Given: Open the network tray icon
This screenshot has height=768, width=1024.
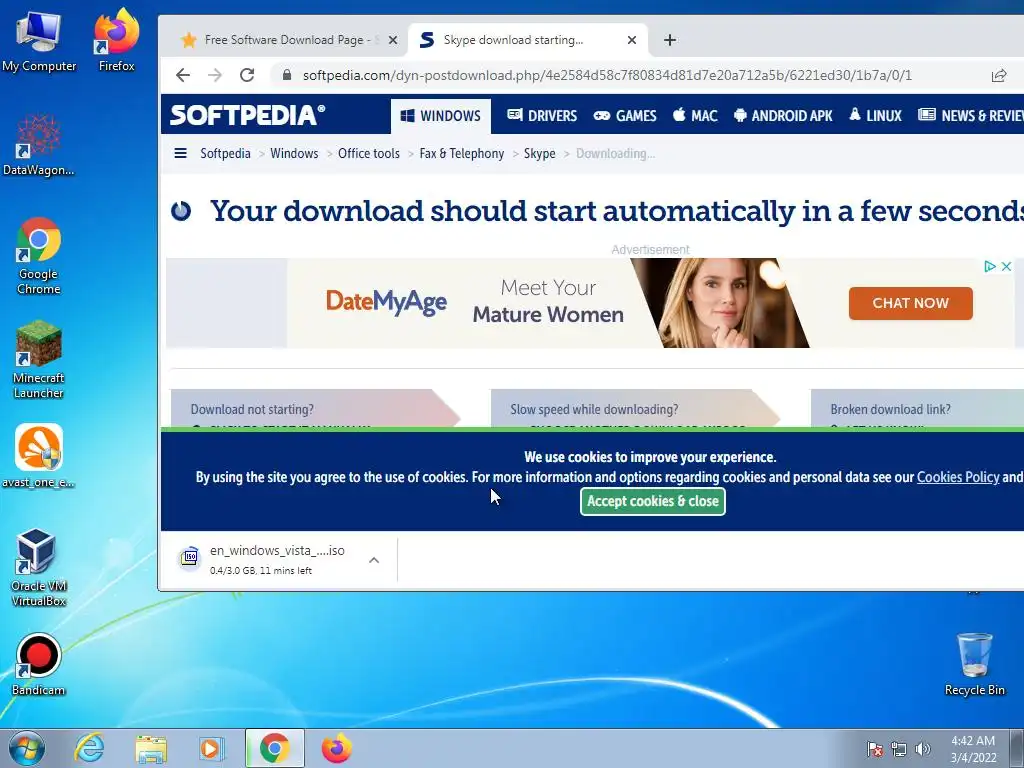Looking at the screenshot, I should tap(899, 749).
